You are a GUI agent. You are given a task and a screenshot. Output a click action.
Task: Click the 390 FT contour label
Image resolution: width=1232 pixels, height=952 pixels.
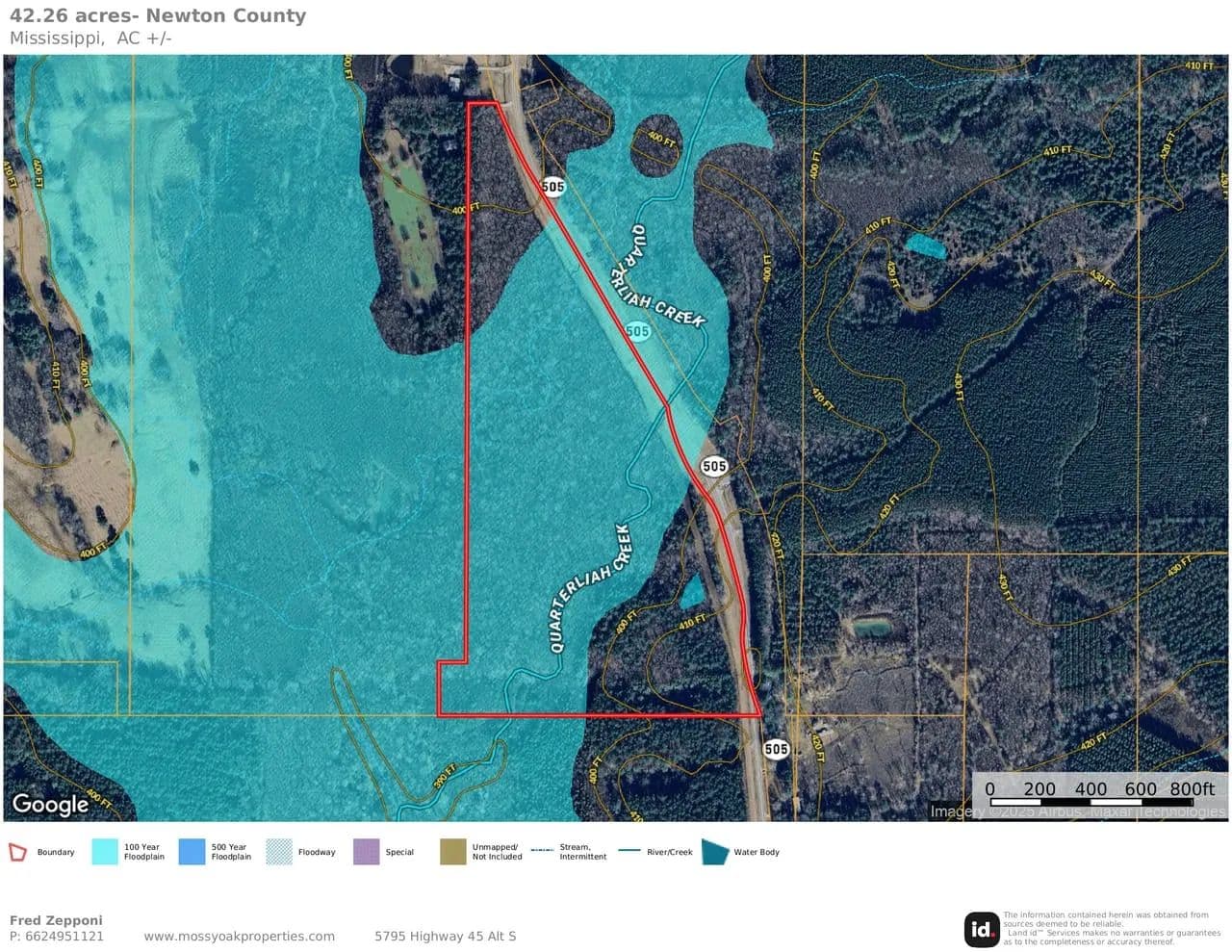coord(444,776)
